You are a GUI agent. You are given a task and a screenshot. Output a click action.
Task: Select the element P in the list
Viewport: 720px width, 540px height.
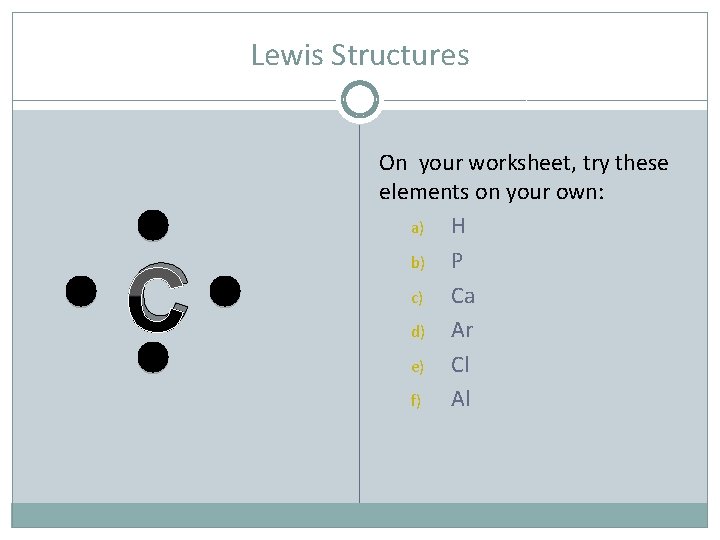(x=457, y=261)
